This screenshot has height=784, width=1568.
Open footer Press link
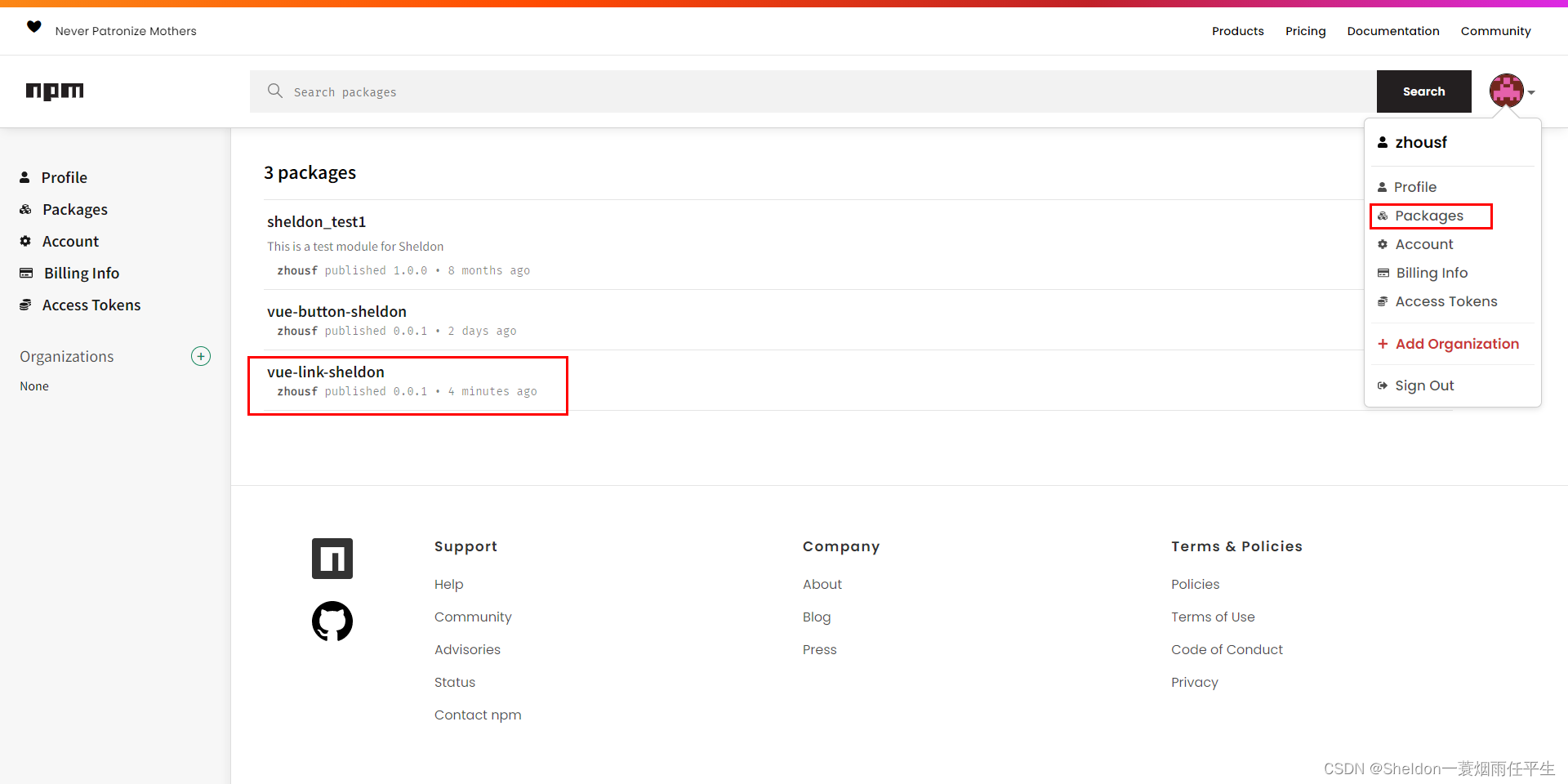point(819,649)
